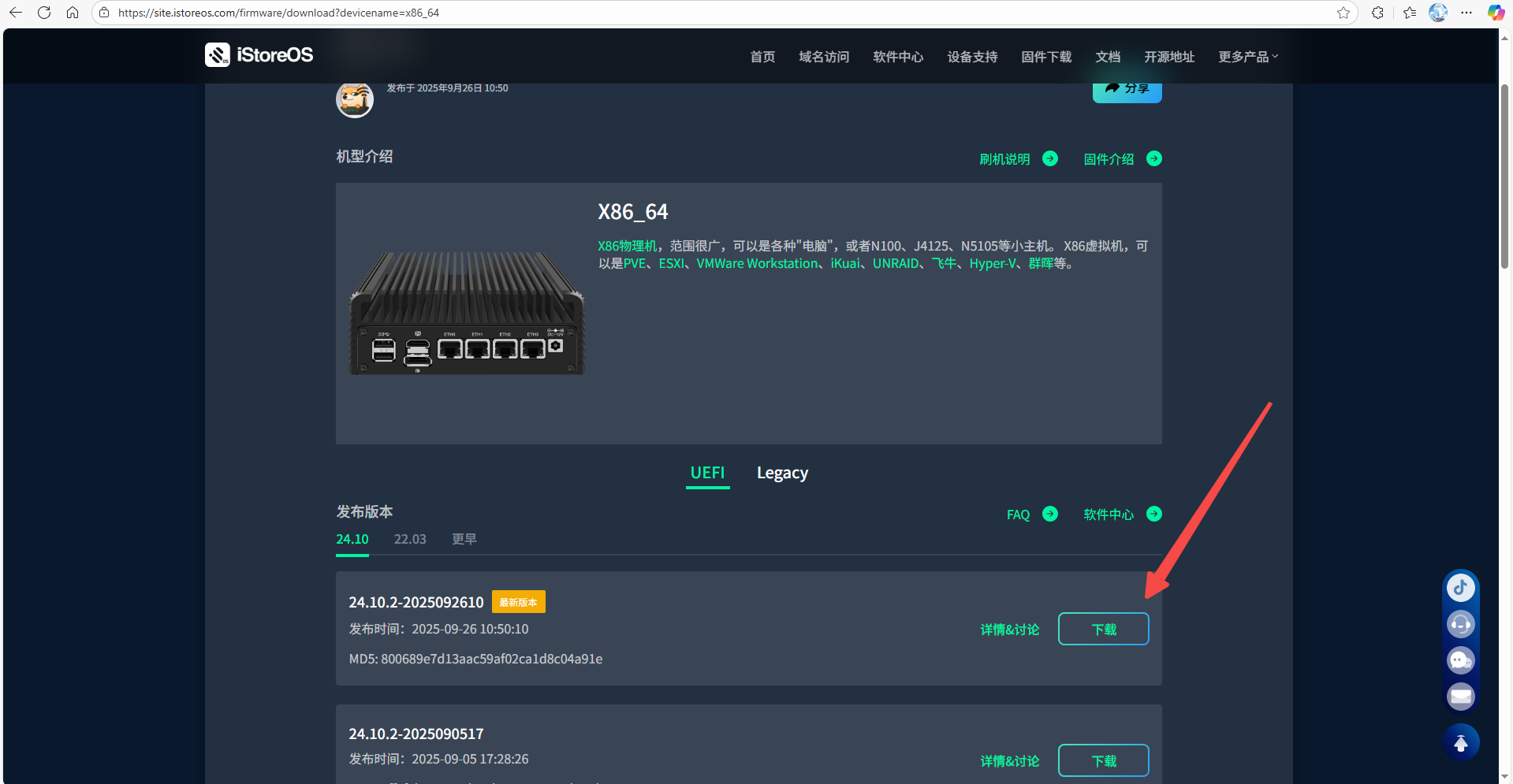1513x784 pixels.
Task: Switch to the Legacy tab
Action: pyautogui.click(x=782, y=473)
